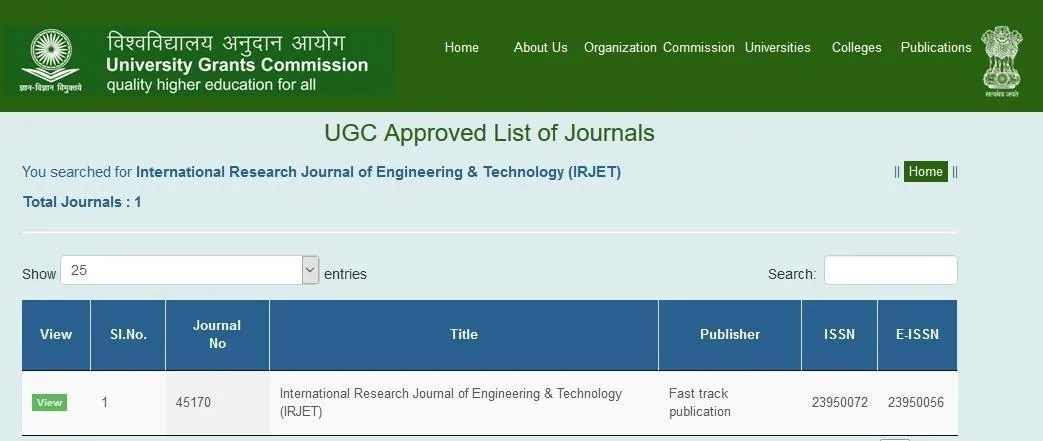Sort by Title column header
The width and height of the screenshot is (1043, 441).
464,335
